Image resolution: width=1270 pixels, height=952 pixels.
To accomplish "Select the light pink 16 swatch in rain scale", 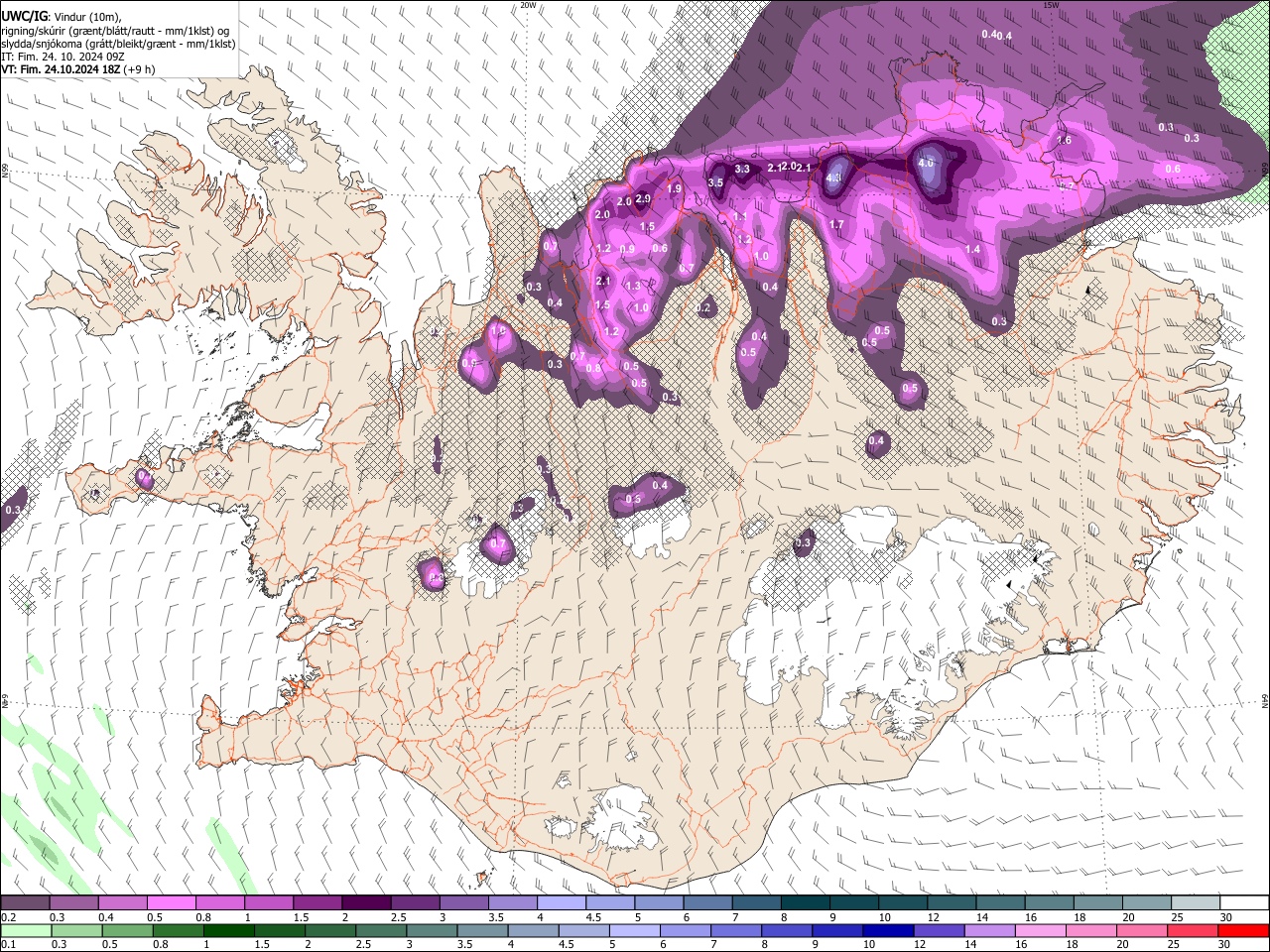I will (x=1041, y=931).
